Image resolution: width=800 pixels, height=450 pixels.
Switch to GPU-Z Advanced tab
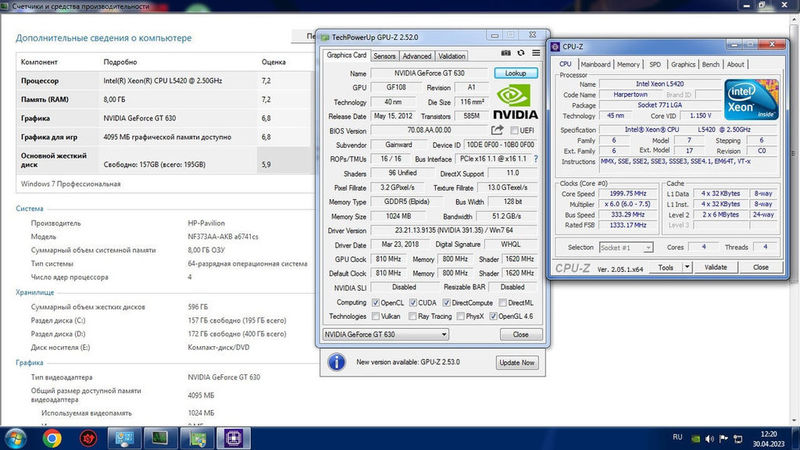pos(417,56)
